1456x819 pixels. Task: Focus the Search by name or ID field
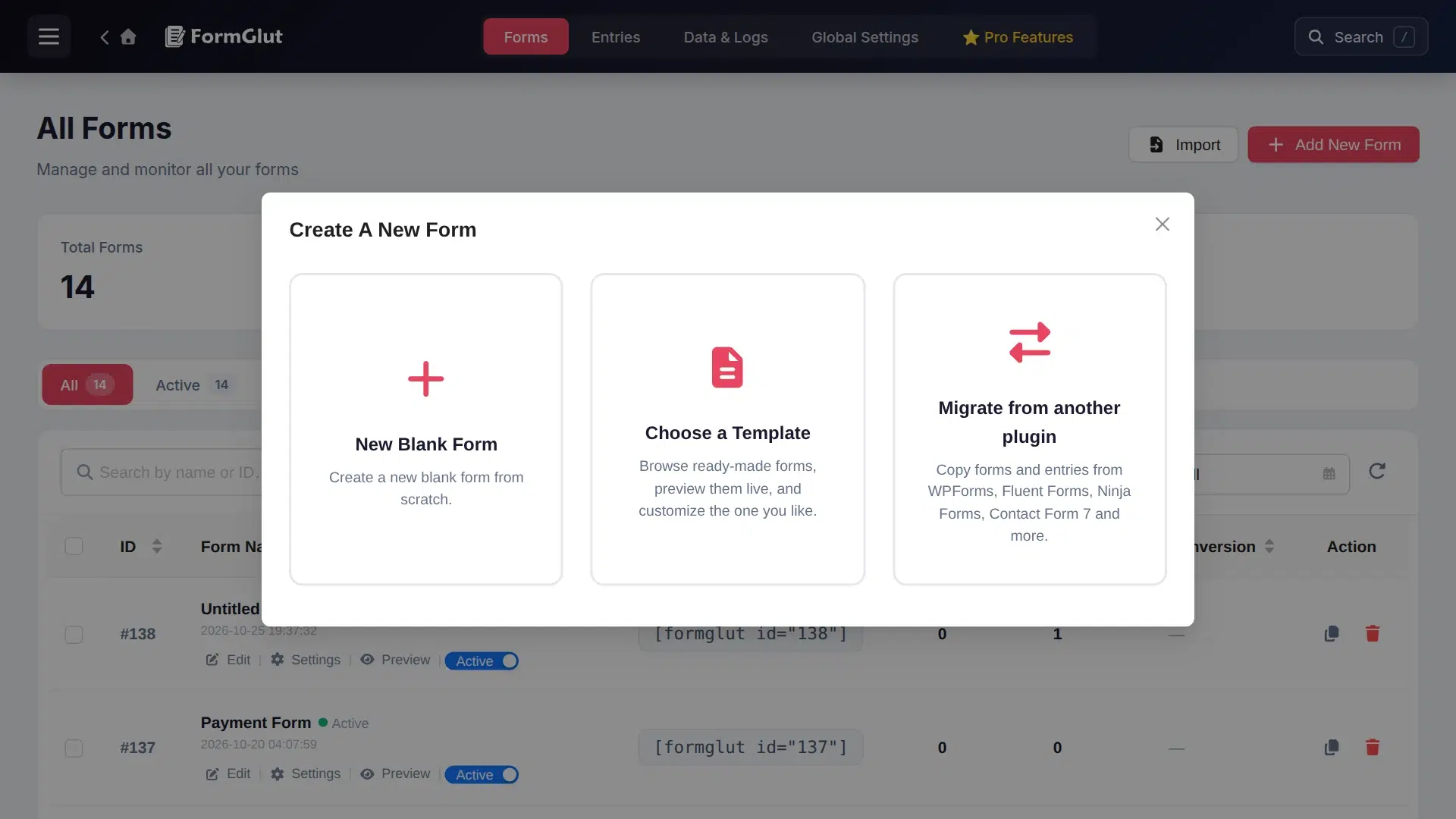tap(162, 472)
